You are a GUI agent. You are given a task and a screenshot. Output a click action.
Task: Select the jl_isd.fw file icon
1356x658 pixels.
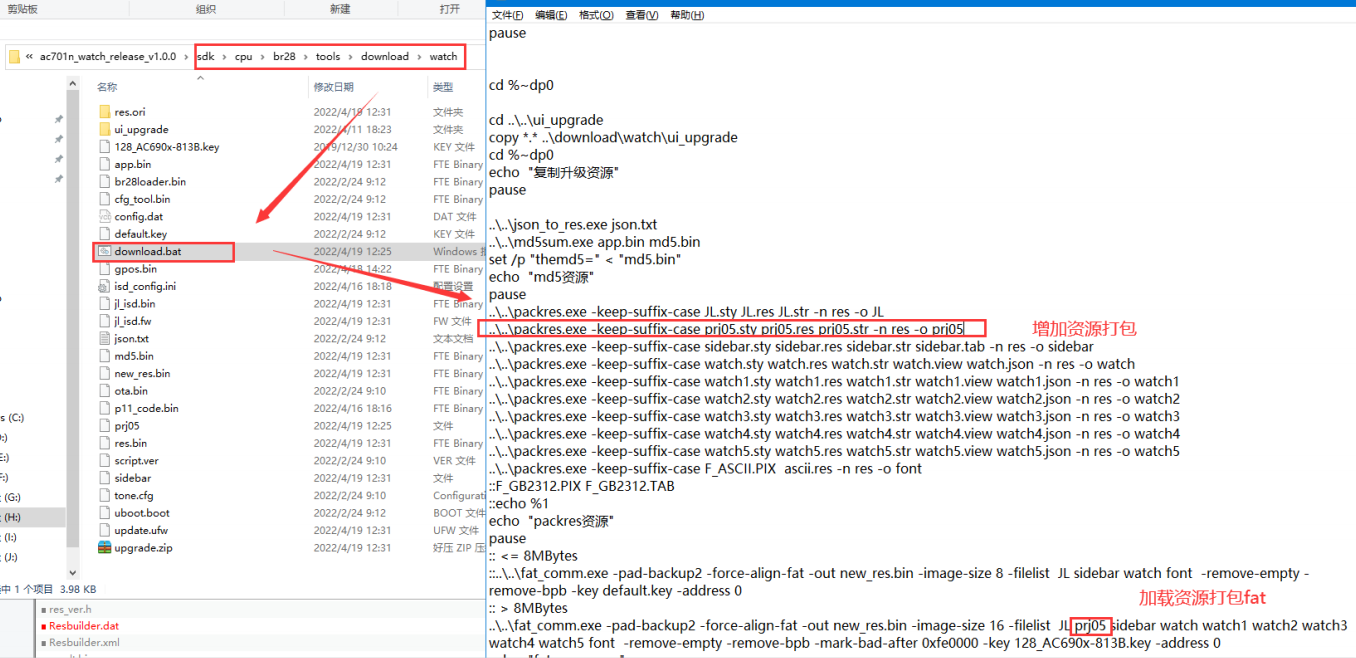click(106, 321)
